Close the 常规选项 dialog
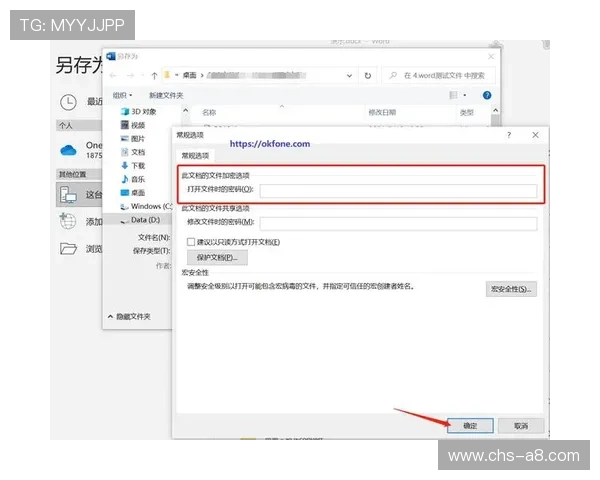Screen dimensions: 600x480 point(535,135)
